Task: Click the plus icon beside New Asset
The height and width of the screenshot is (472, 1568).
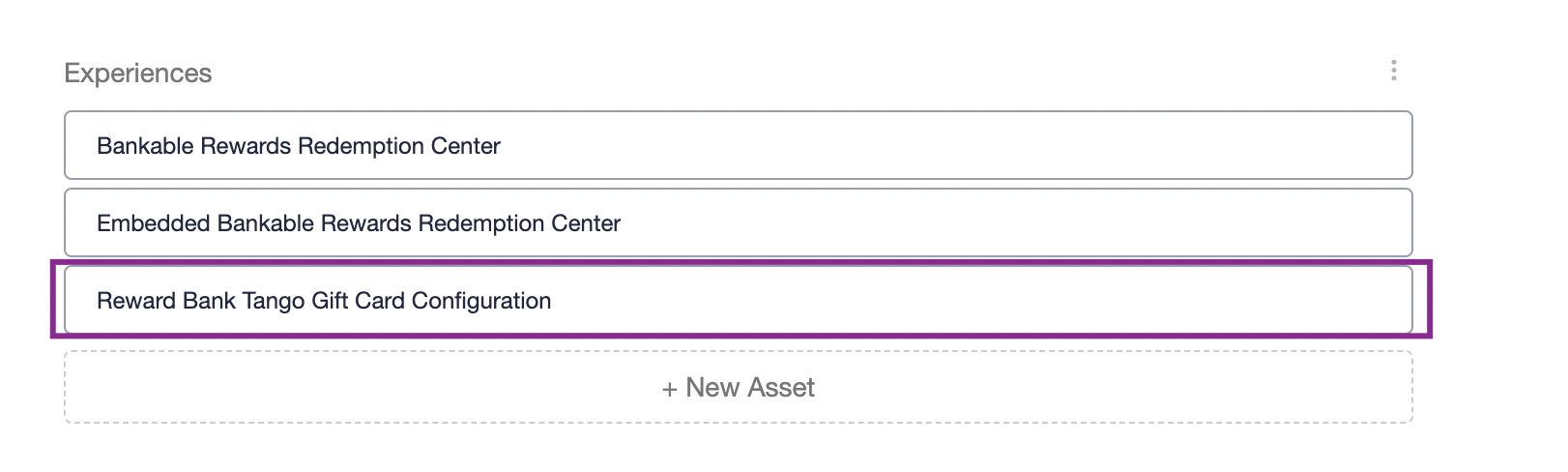Action: coord(669,389)
